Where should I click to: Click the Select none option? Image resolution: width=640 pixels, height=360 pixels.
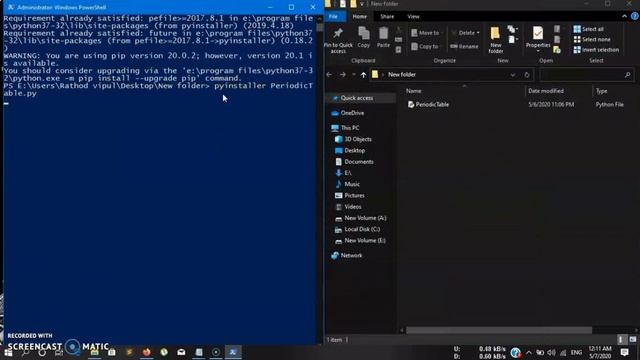click(x=592, y=39)
